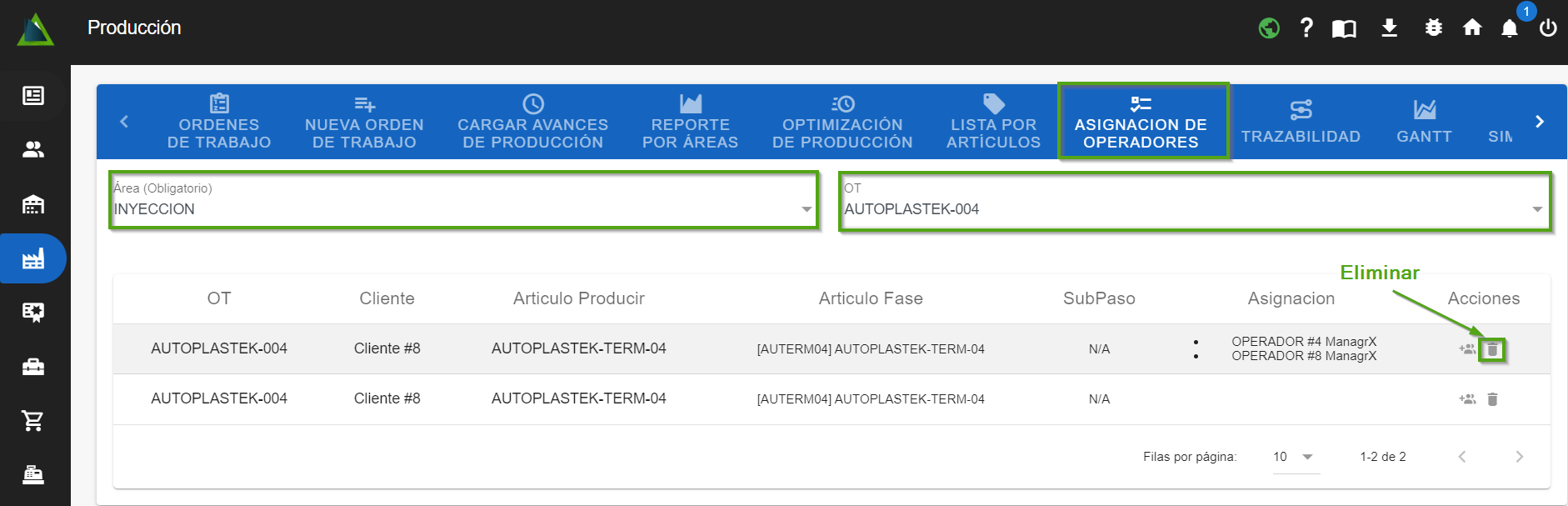Add operators to the first row
The image size is (1568, 506).
click(x=1467, y=349)
